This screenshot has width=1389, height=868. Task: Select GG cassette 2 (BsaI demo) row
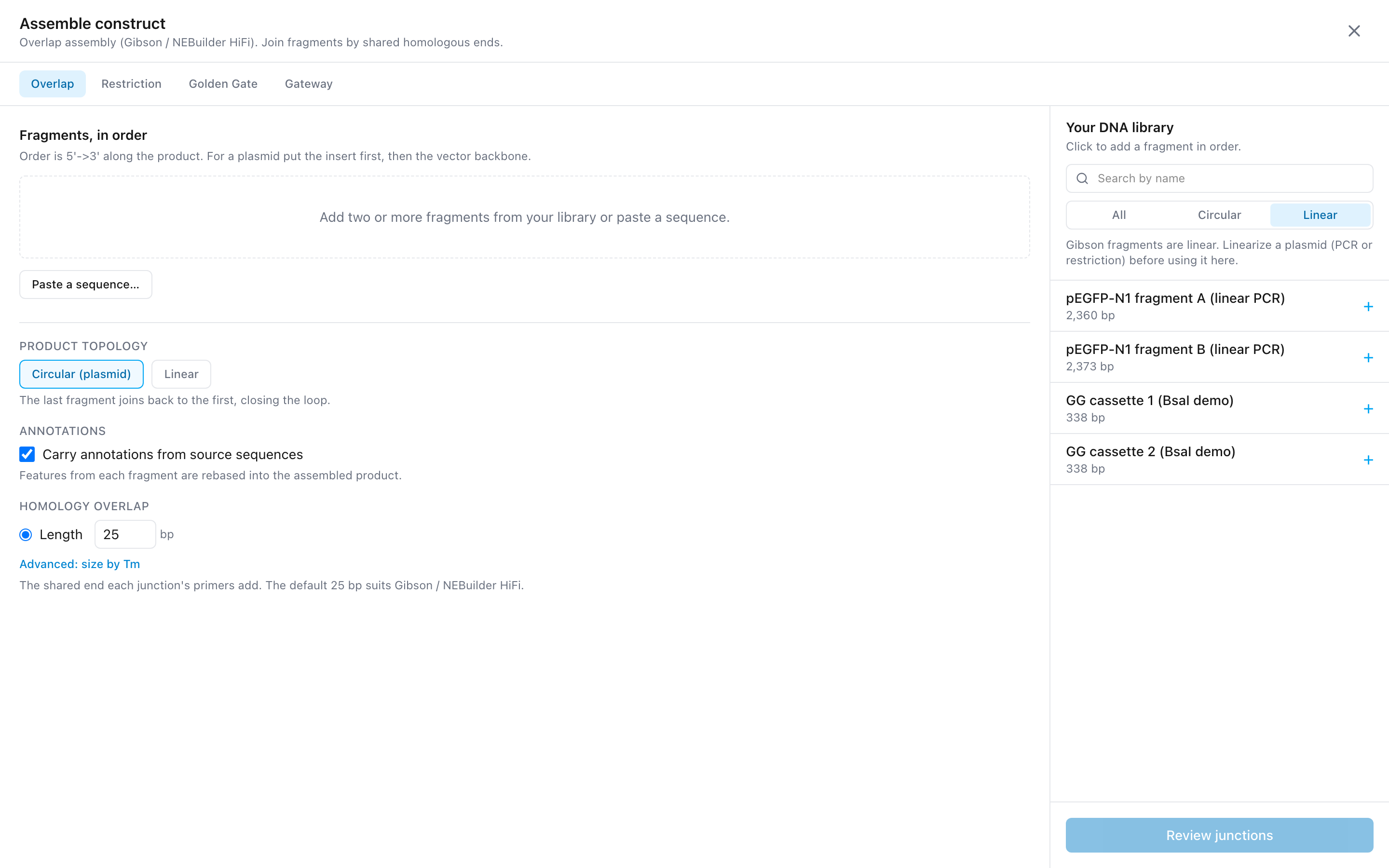click(x=1219, y=459)
